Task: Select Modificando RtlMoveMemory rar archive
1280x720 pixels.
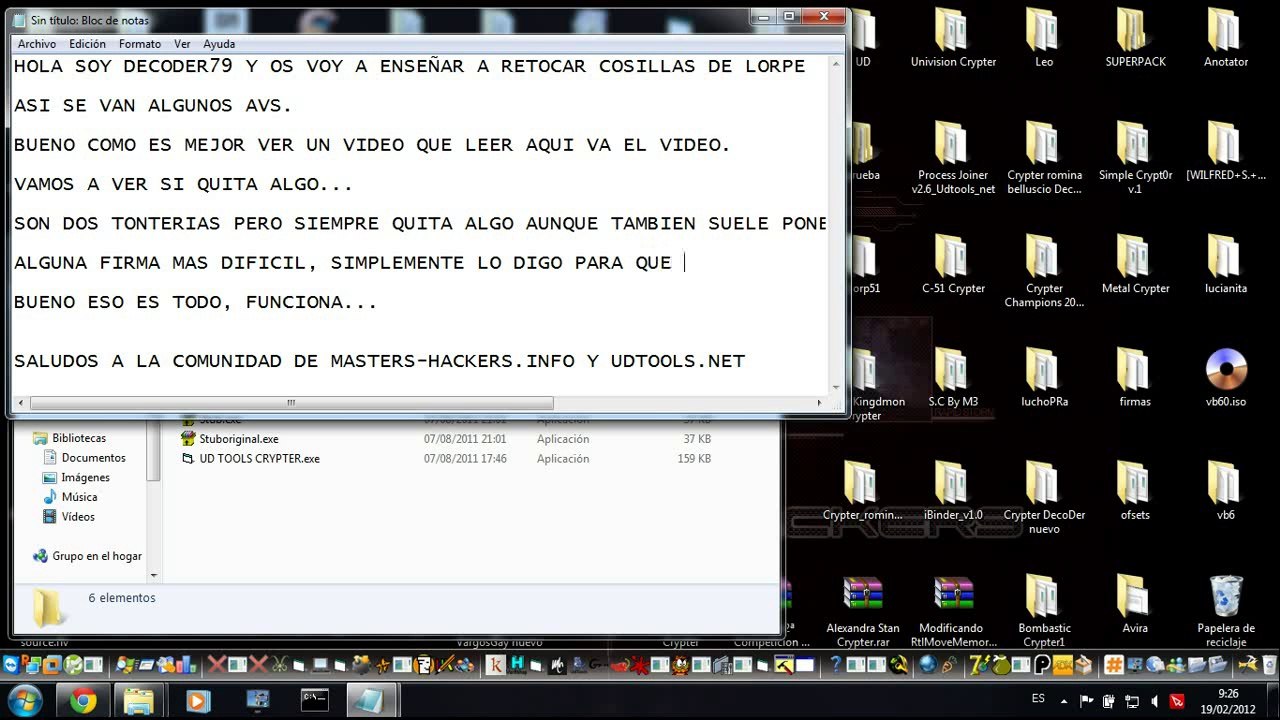Action: point(952,612)
